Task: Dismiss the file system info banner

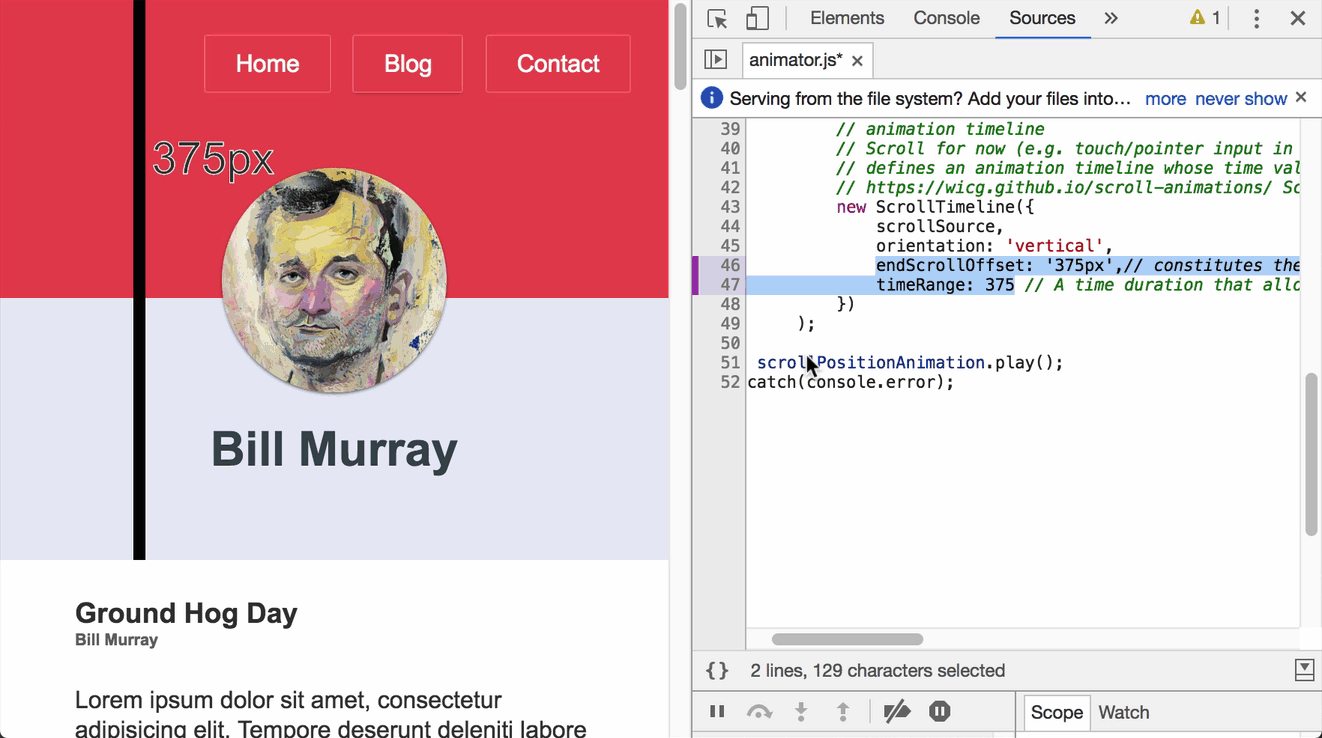Action: pos(1301,97)
